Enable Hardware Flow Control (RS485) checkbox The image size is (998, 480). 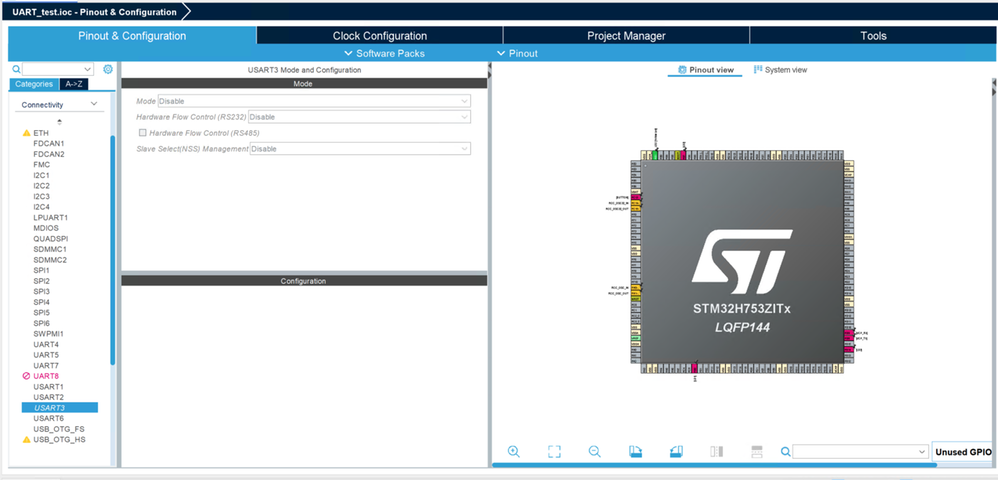pyautogui.click(x=143, y=132)
